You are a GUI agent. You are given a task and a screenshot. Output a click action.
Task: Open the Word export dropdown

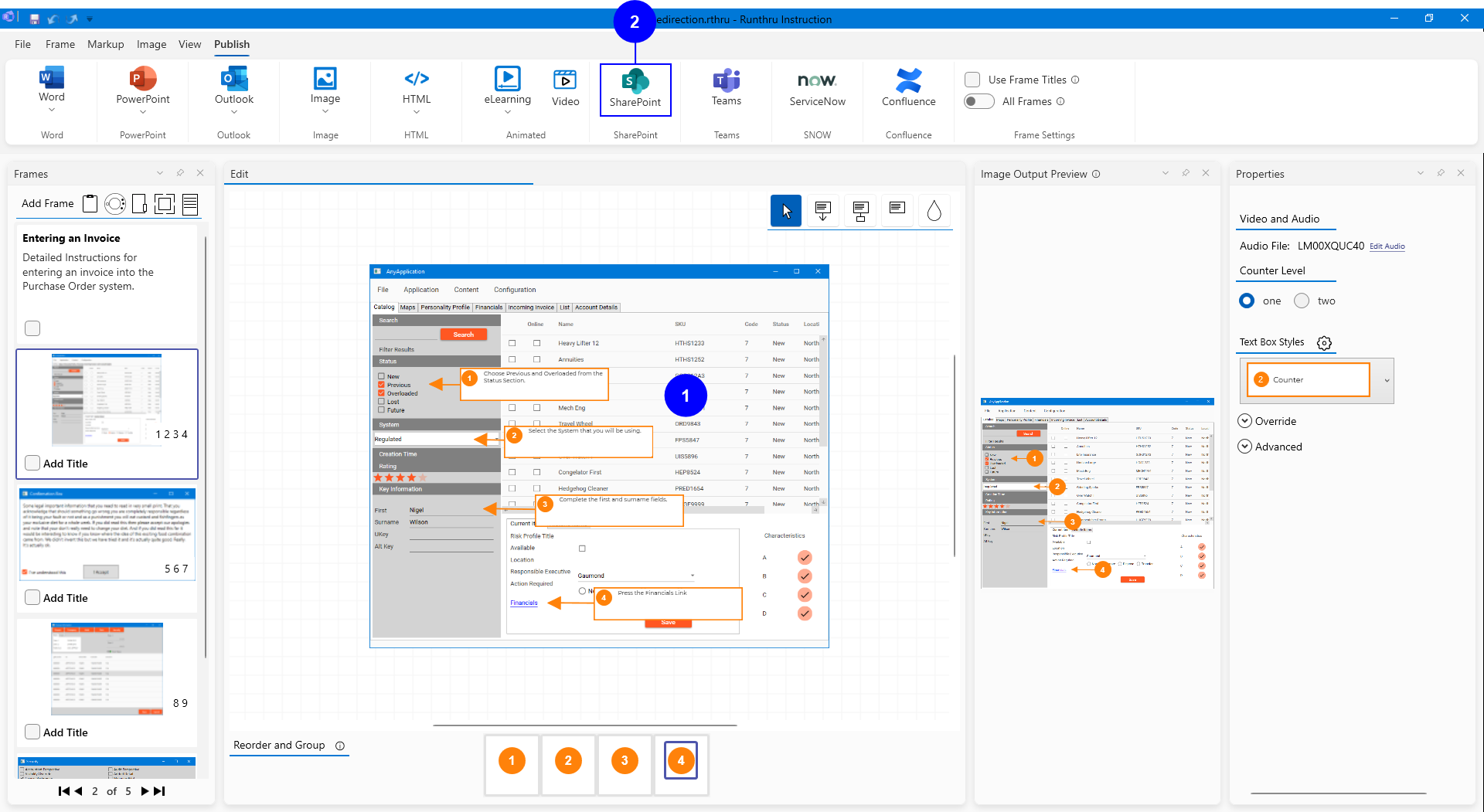pos(52,110)
